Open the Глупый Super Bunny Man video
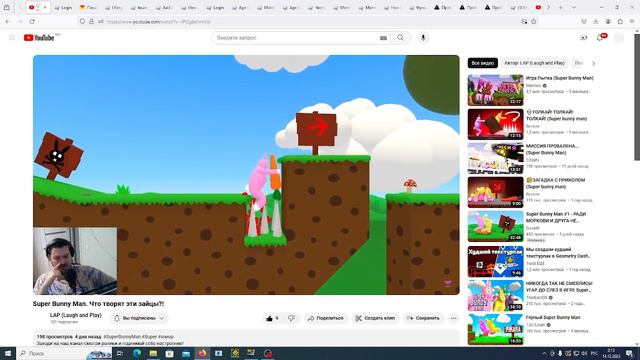The height and width of the screenshot is (360, 640). pos(496,329)
